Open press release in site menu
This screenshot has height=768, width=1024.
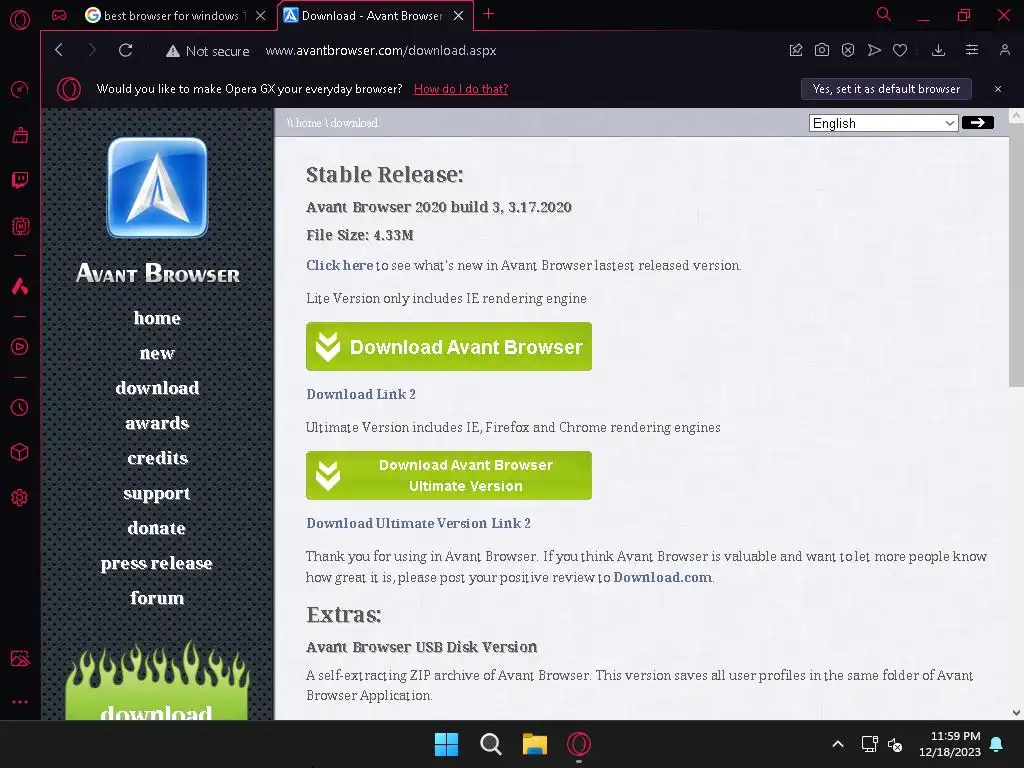(x=157, y=563)
